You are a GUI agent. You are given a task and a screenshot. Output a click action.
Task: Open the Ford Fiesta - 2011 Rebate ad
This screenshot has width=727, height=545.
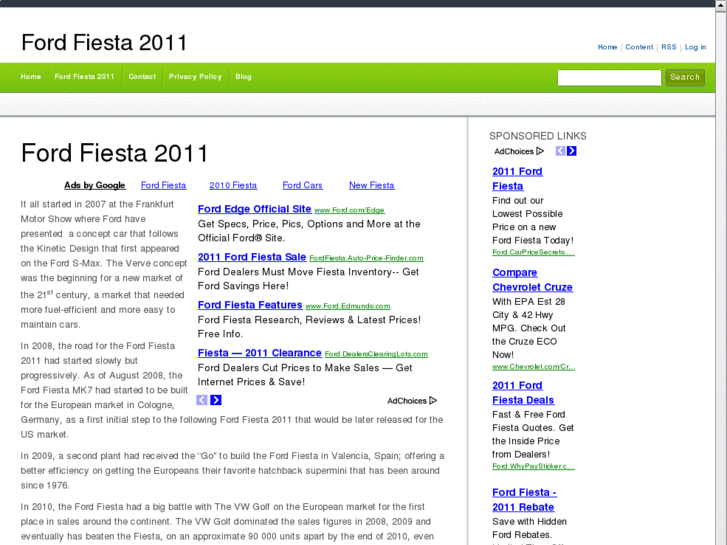[x=524, y=500]
